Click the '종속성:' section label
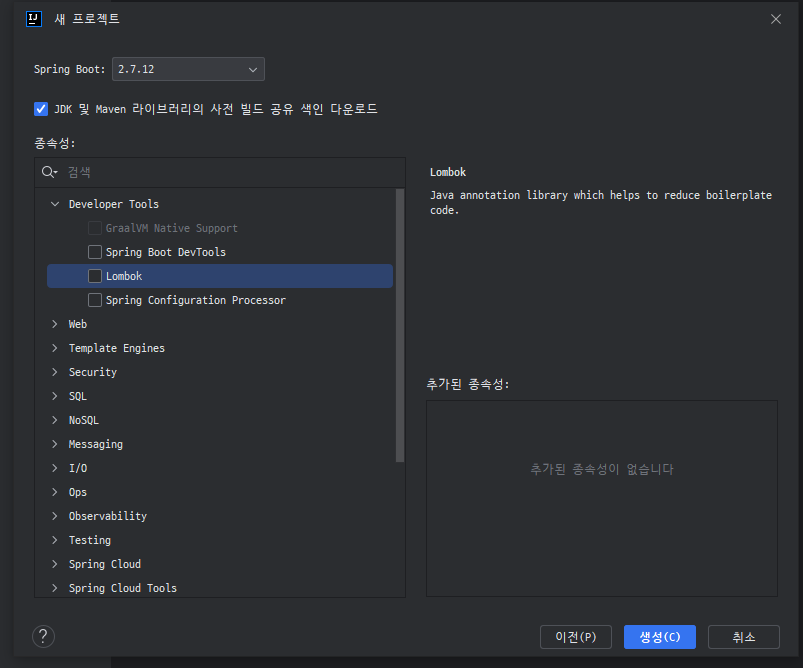The width and height of the screenshot is (803, 668). (x=55, y=143)
